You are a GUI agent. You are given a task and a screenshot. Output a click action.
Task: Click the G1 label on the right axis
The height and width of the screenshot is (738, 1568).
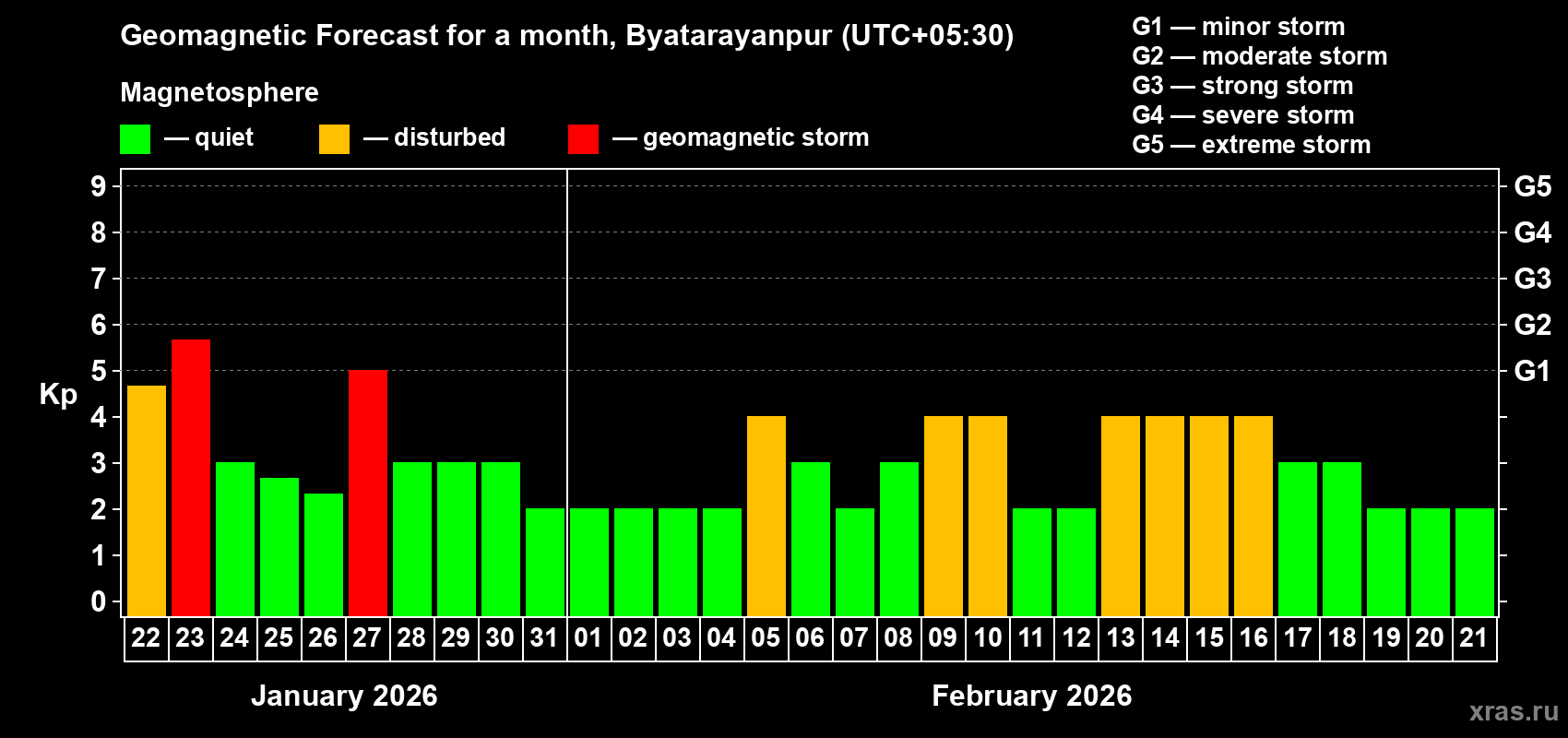click(1533, 371)
